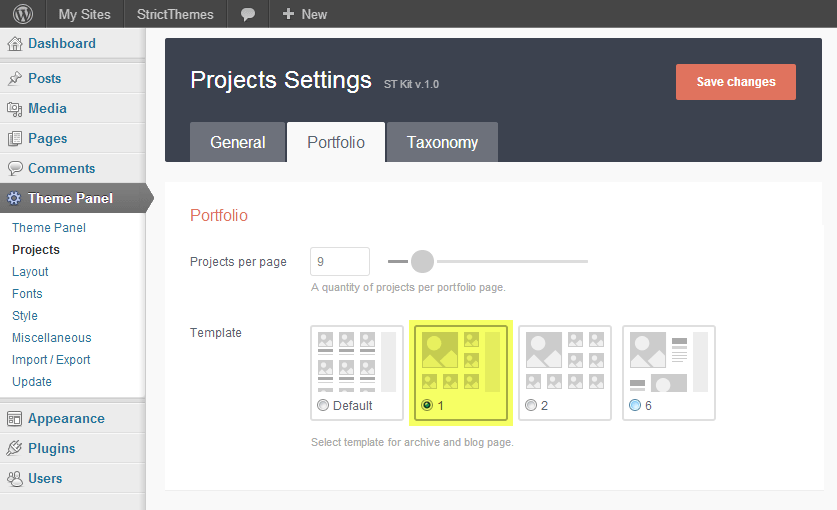The width and height of the screenshot is (837, 510).
Task: Switch to the Taxonomy tab
Action: (442, 142)
